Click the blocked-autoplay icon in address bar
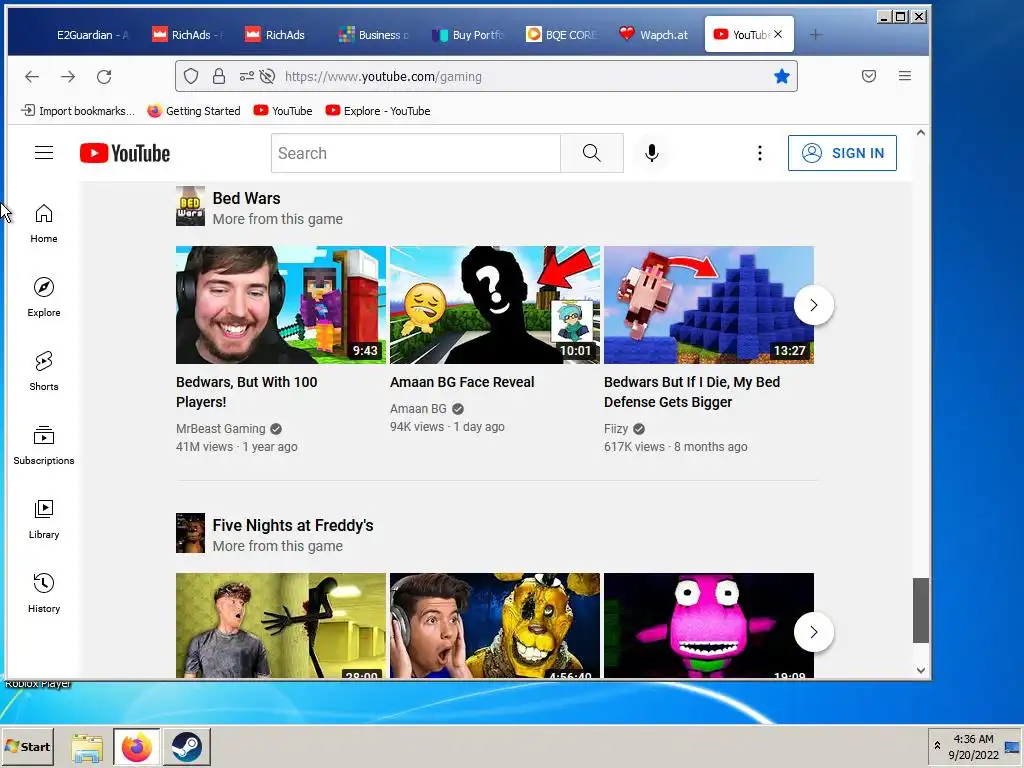The width and height of the screenshot is (1024, 768). coord(267,76)
